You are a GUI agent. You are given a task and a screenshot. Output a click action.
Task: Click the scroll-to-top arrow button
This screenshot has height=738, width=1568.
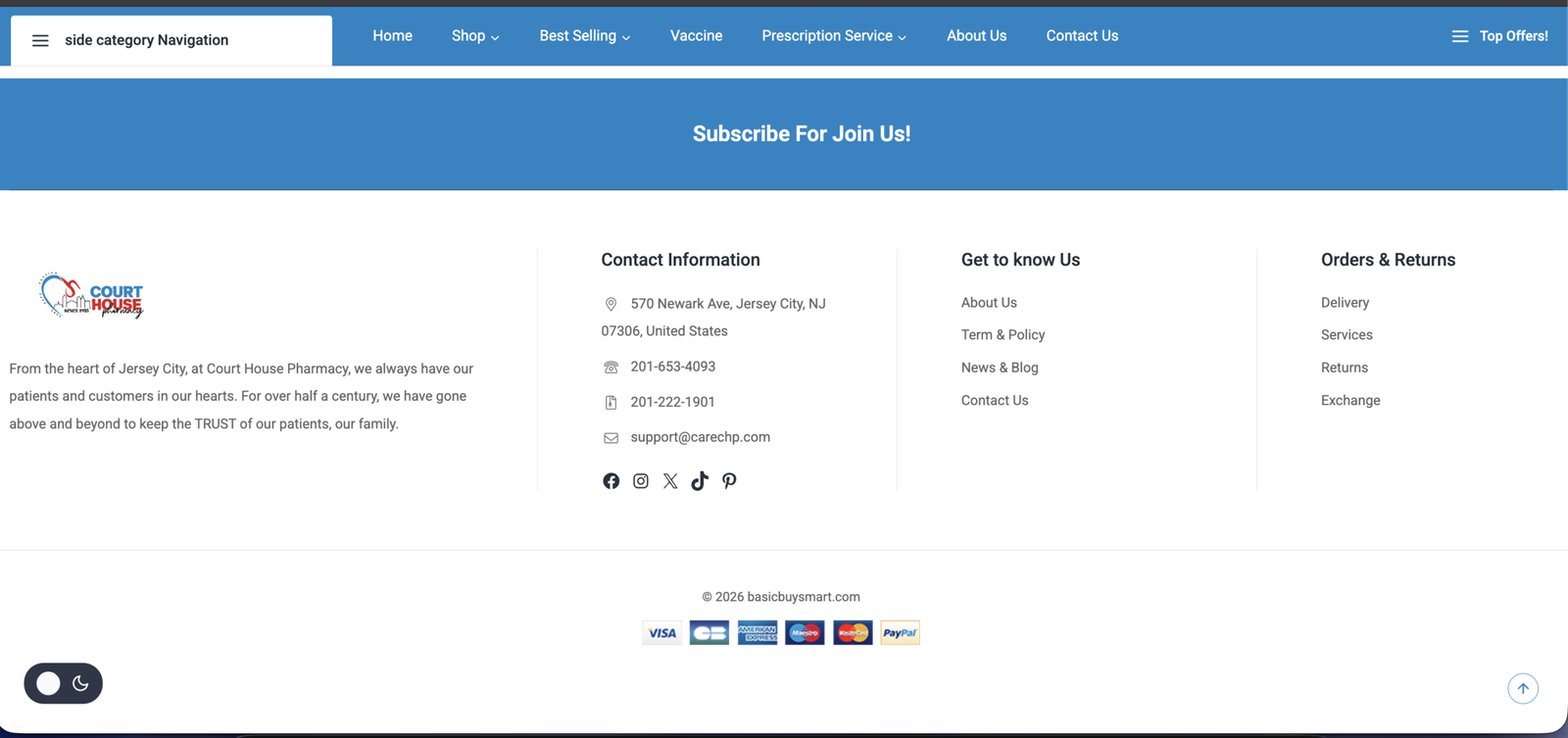pos(1522,688)
